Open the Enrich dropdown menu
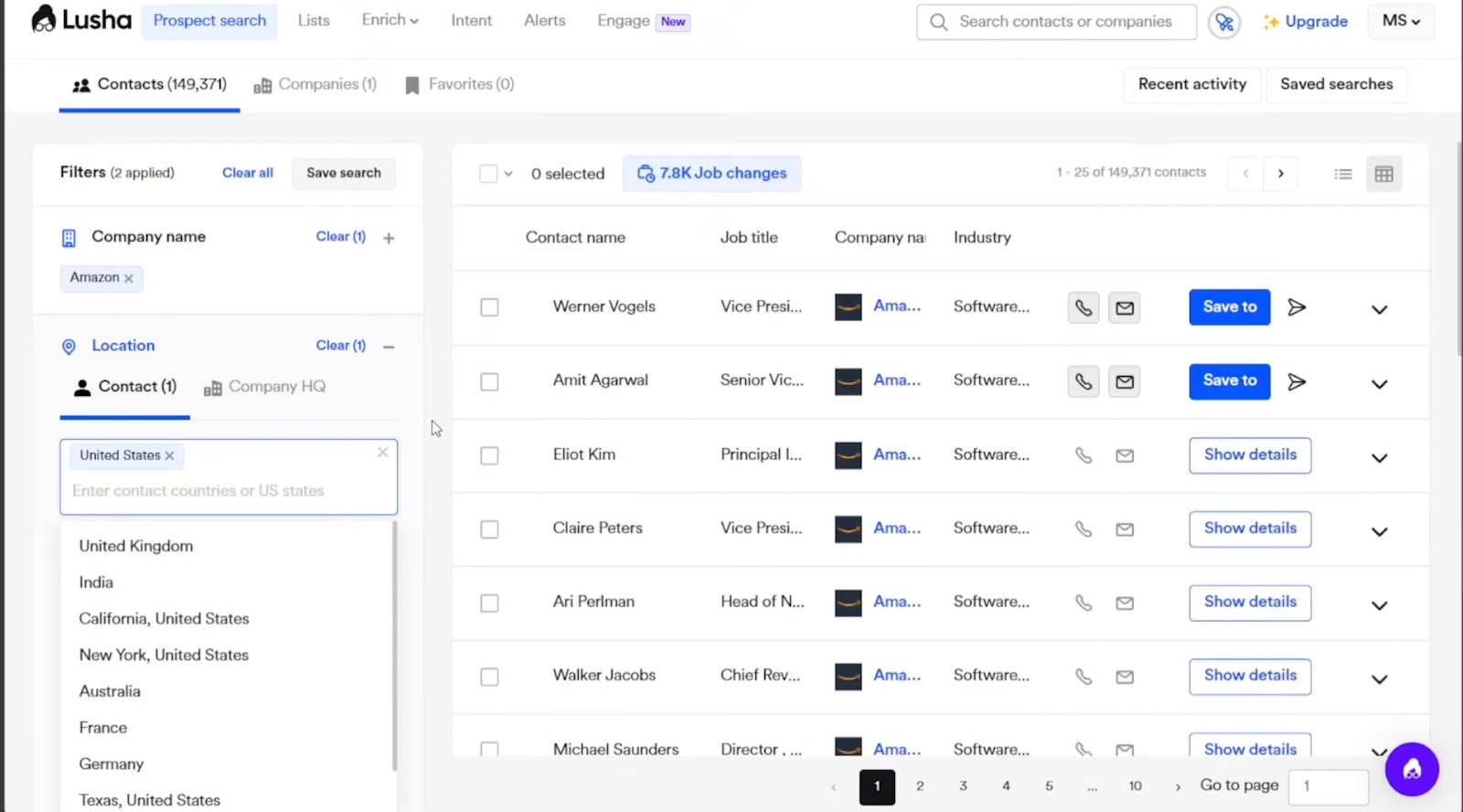The image size is (1463, 812). point(390,20)
